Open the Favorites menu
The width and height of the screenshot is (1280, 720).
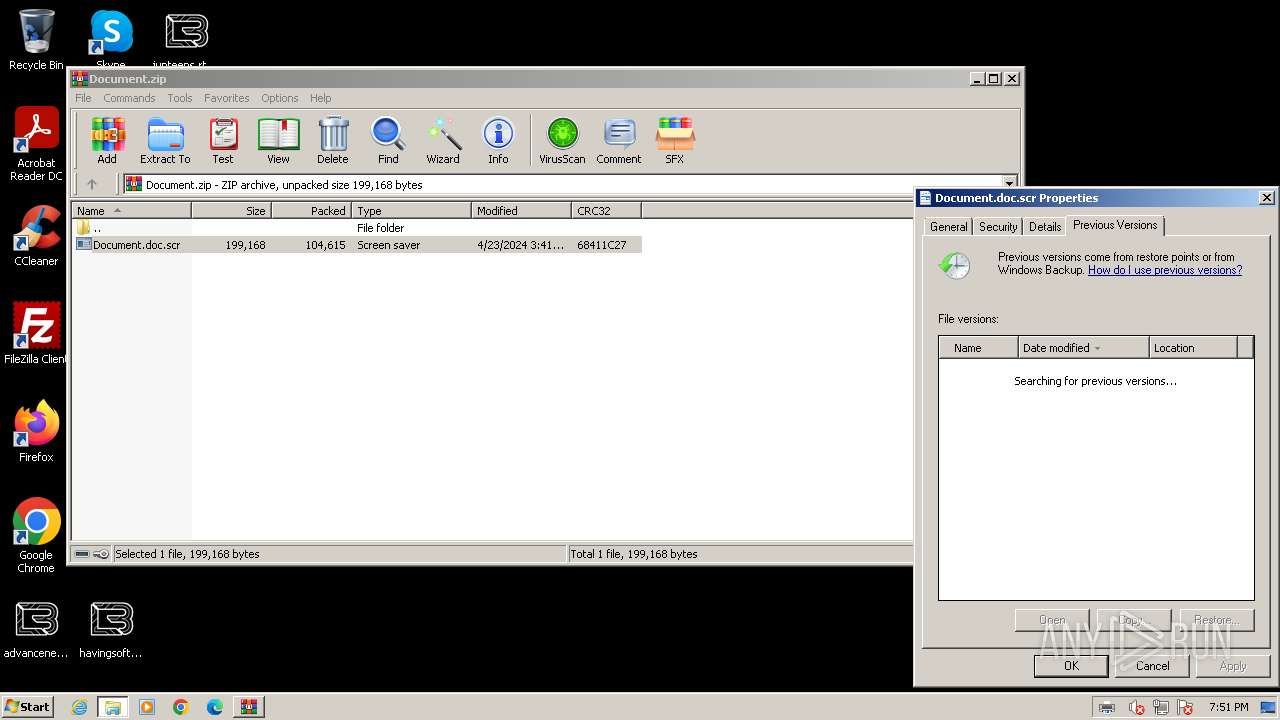pos(227,98)
